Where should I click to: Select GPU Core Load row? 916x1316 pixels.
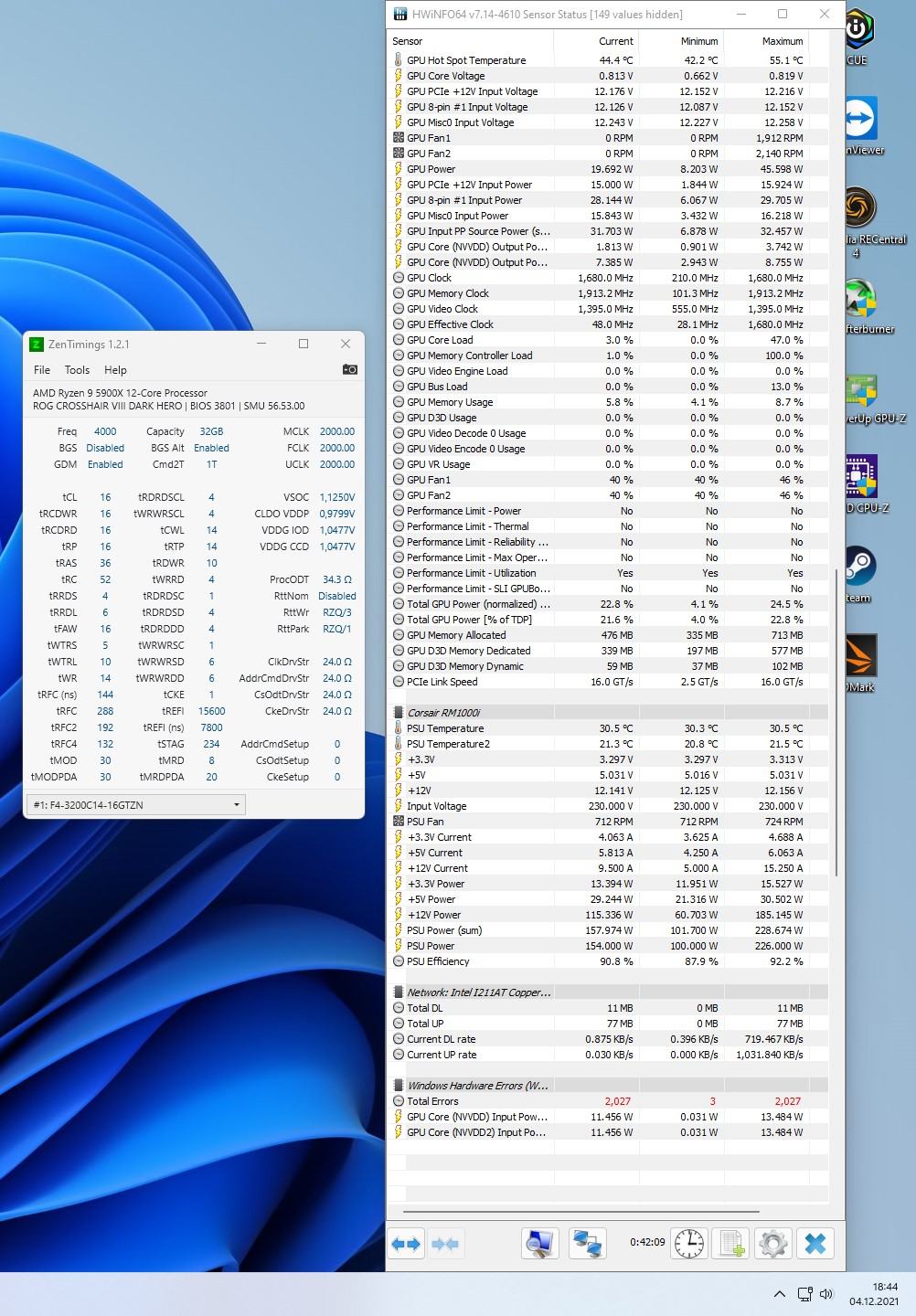608,340
